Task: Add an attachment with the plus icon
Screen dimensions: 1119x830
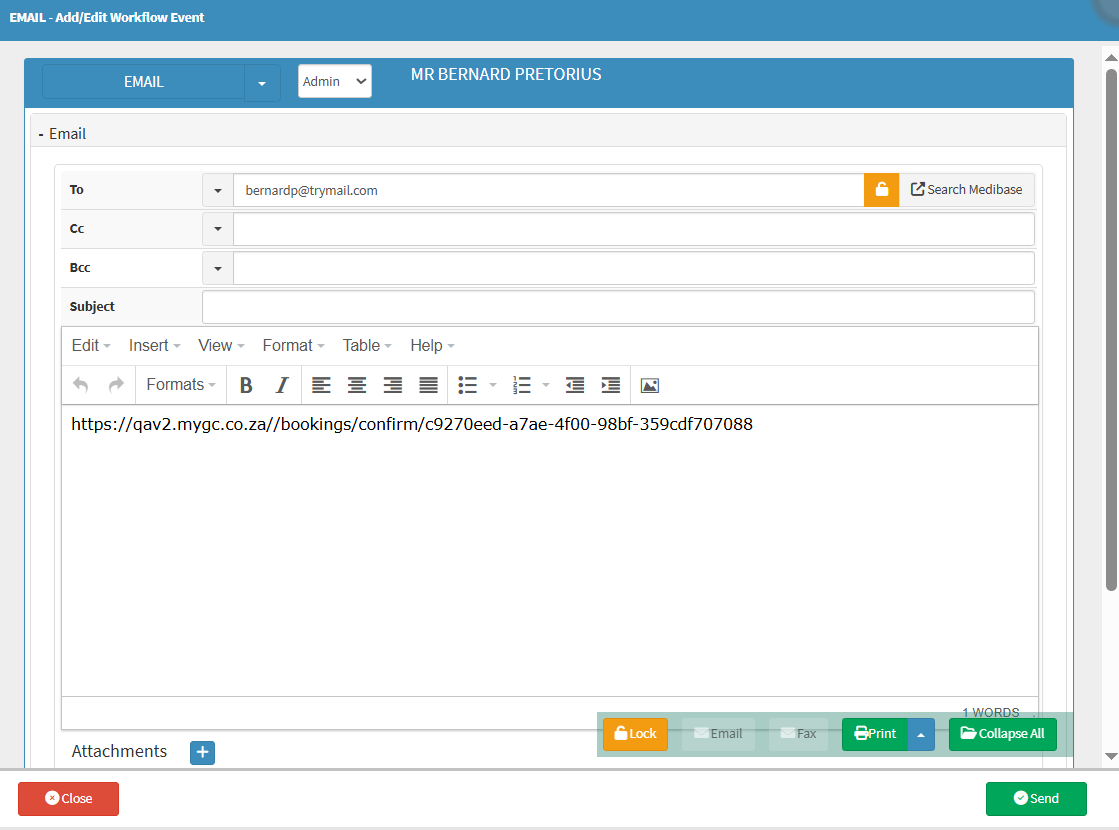Action: click(x=202, y=752)
